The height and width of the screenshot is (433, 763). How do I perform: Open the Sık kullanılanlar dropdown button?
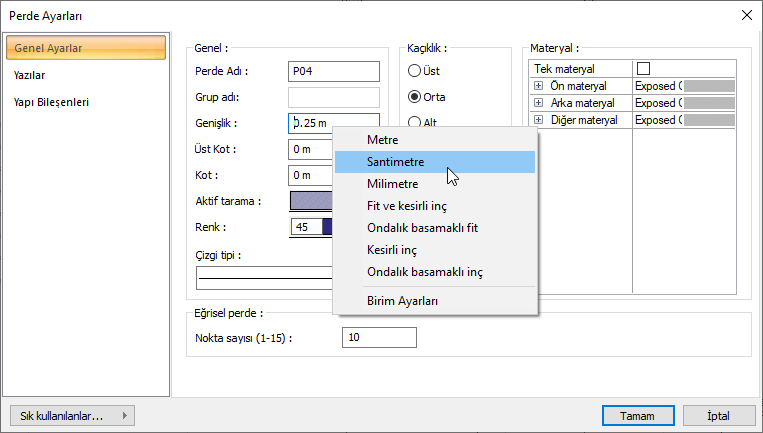71,416
